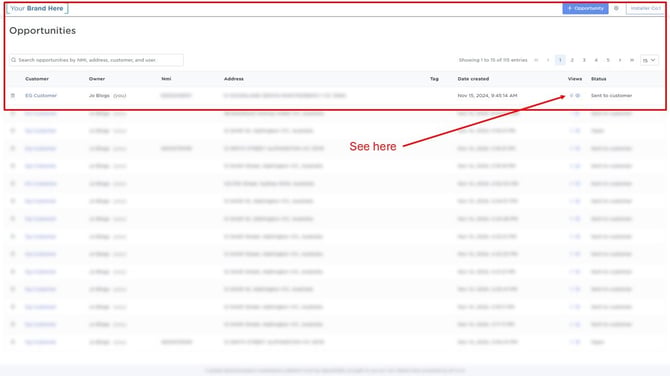
Task: Sort by the Owner column header
Action: [x=97, y=79]
